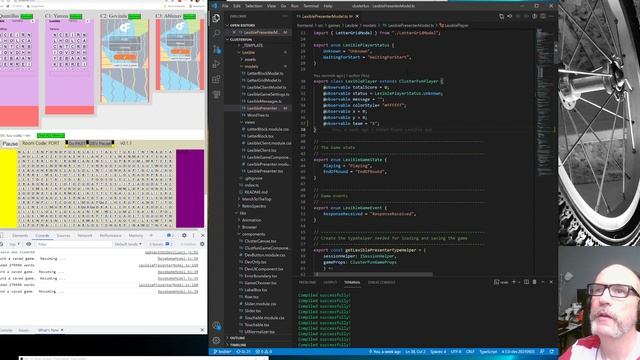This screenshot has width=640, height=360.
Task: Open first BaseGameModel.ts:39 source link
Action: click(x=178, y=259)
